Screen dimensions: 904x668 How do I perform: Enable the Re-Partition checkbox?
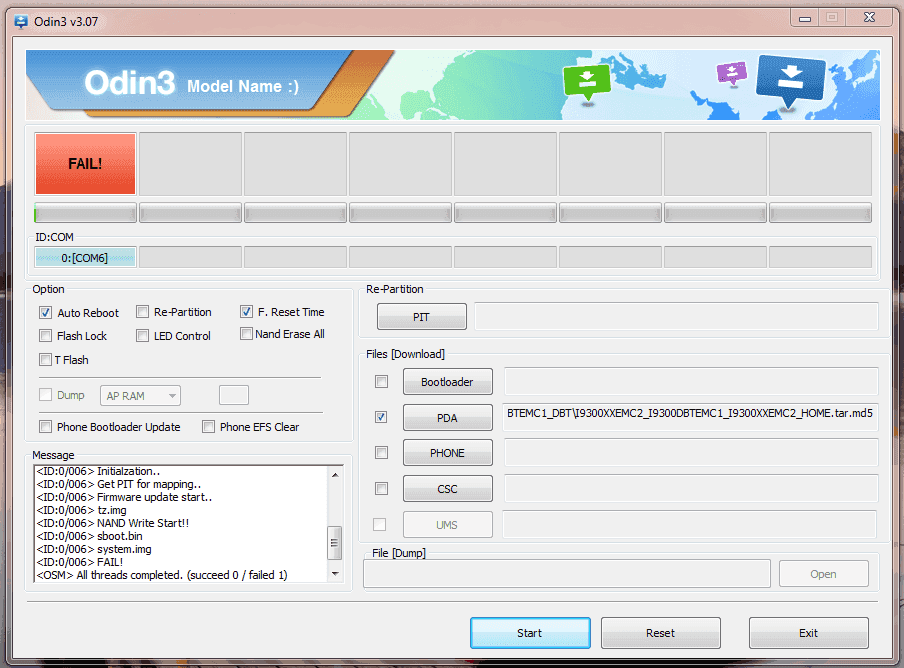pos(142,312)
